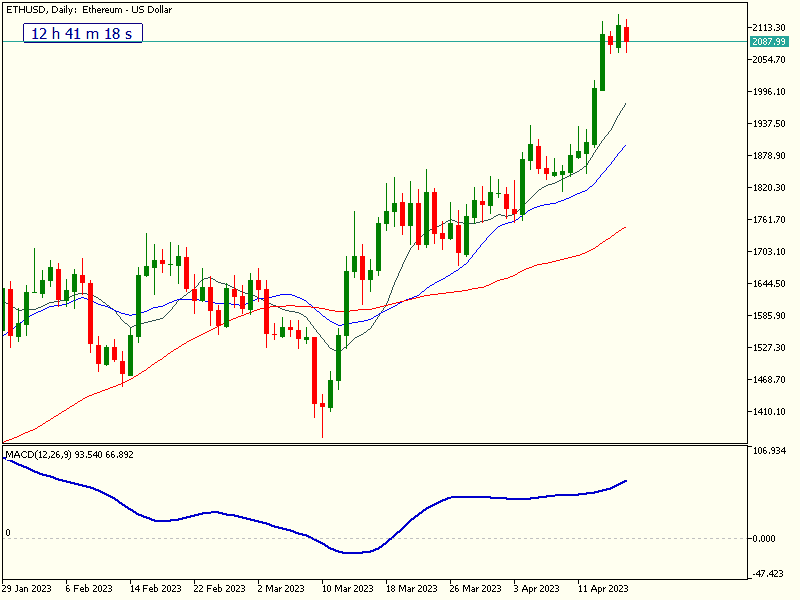Click the 3 Apr 2023 date label
Viewport: 800px width, 600px height.
point(539,588)
